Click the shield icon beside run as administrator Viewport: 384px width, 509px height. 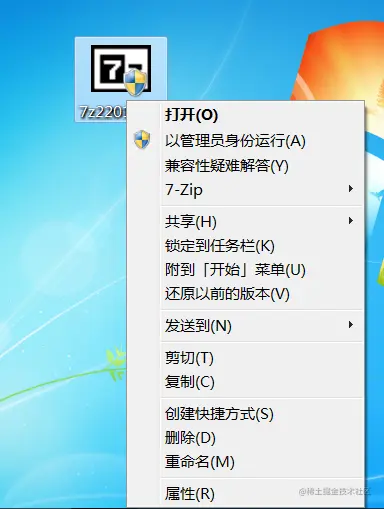click(142, 140)
